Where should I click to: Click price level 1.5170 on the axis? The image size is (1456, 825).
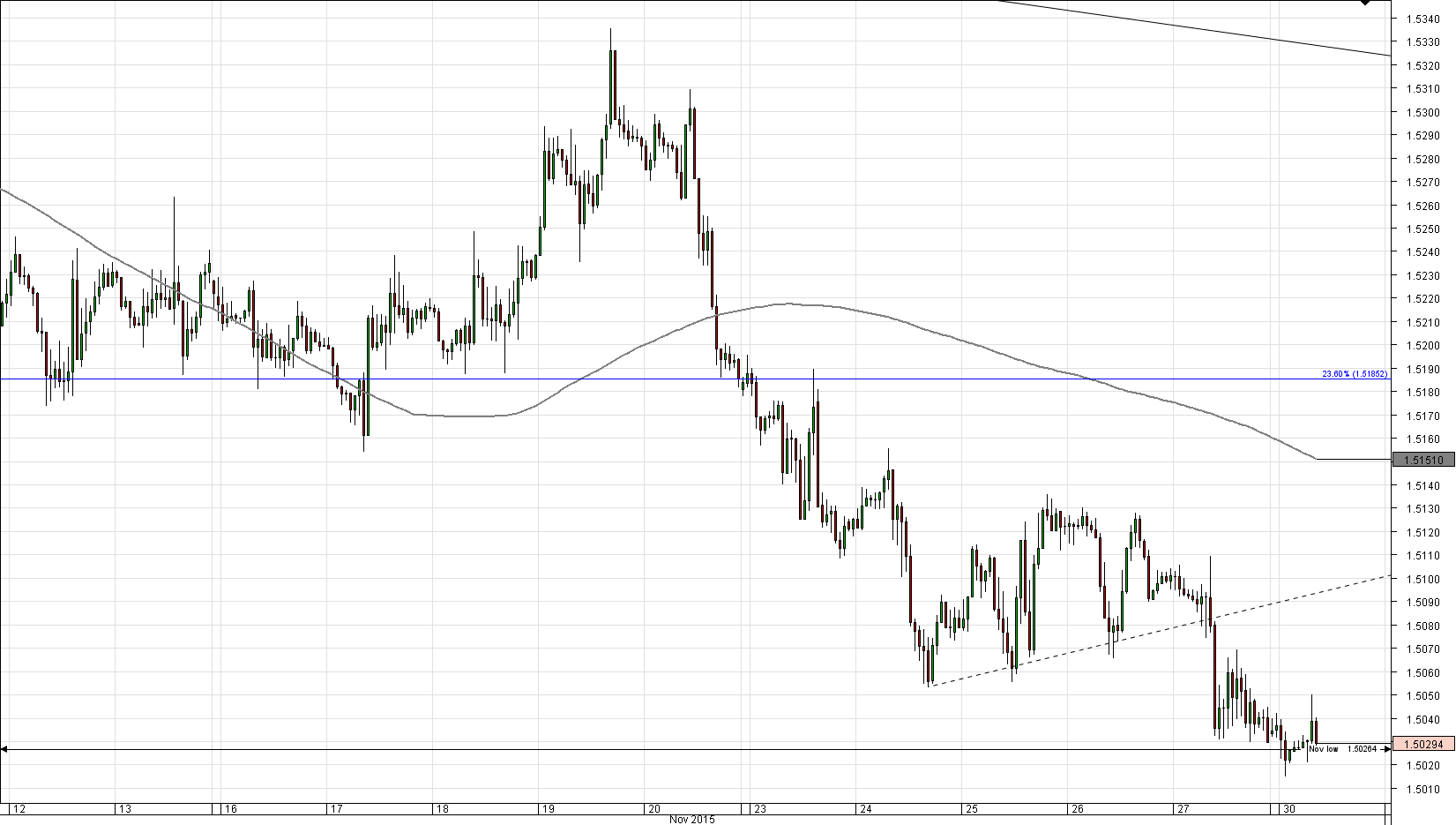(x=1424, y=416)
